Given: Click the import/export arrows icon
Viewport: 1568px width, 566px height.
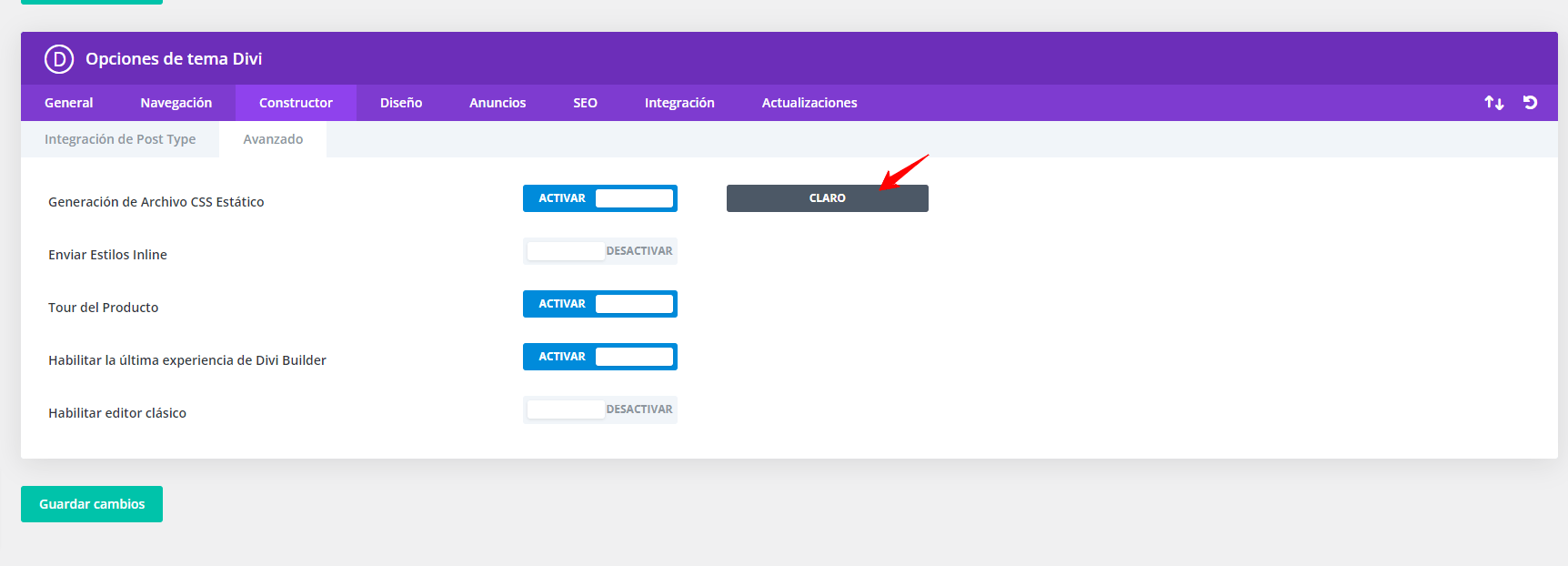Looking at the screenshot, I should point(1494,103).
